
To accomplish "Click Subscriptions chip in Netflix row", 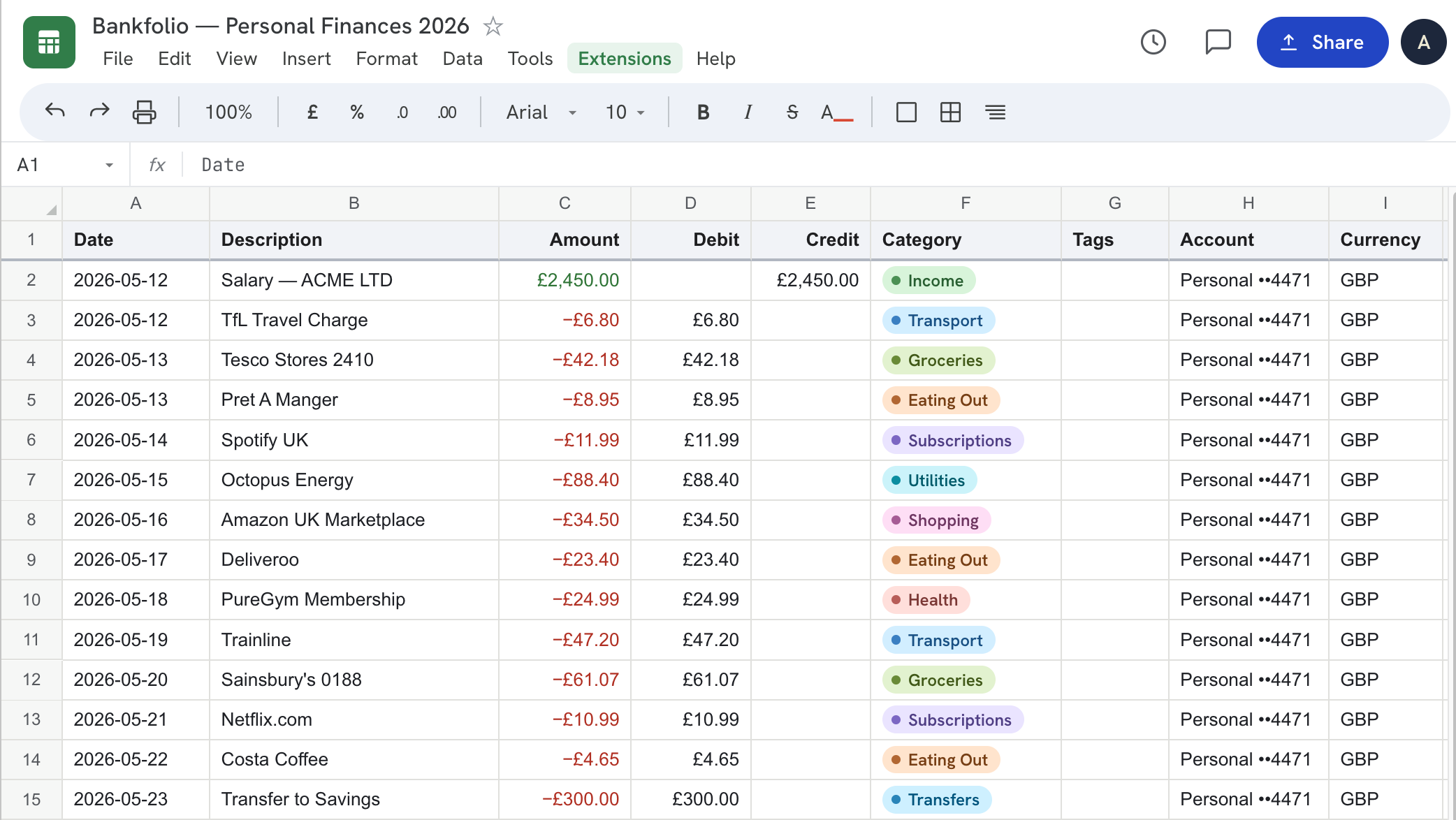I will pyautogui.click(x=953, y=720).
